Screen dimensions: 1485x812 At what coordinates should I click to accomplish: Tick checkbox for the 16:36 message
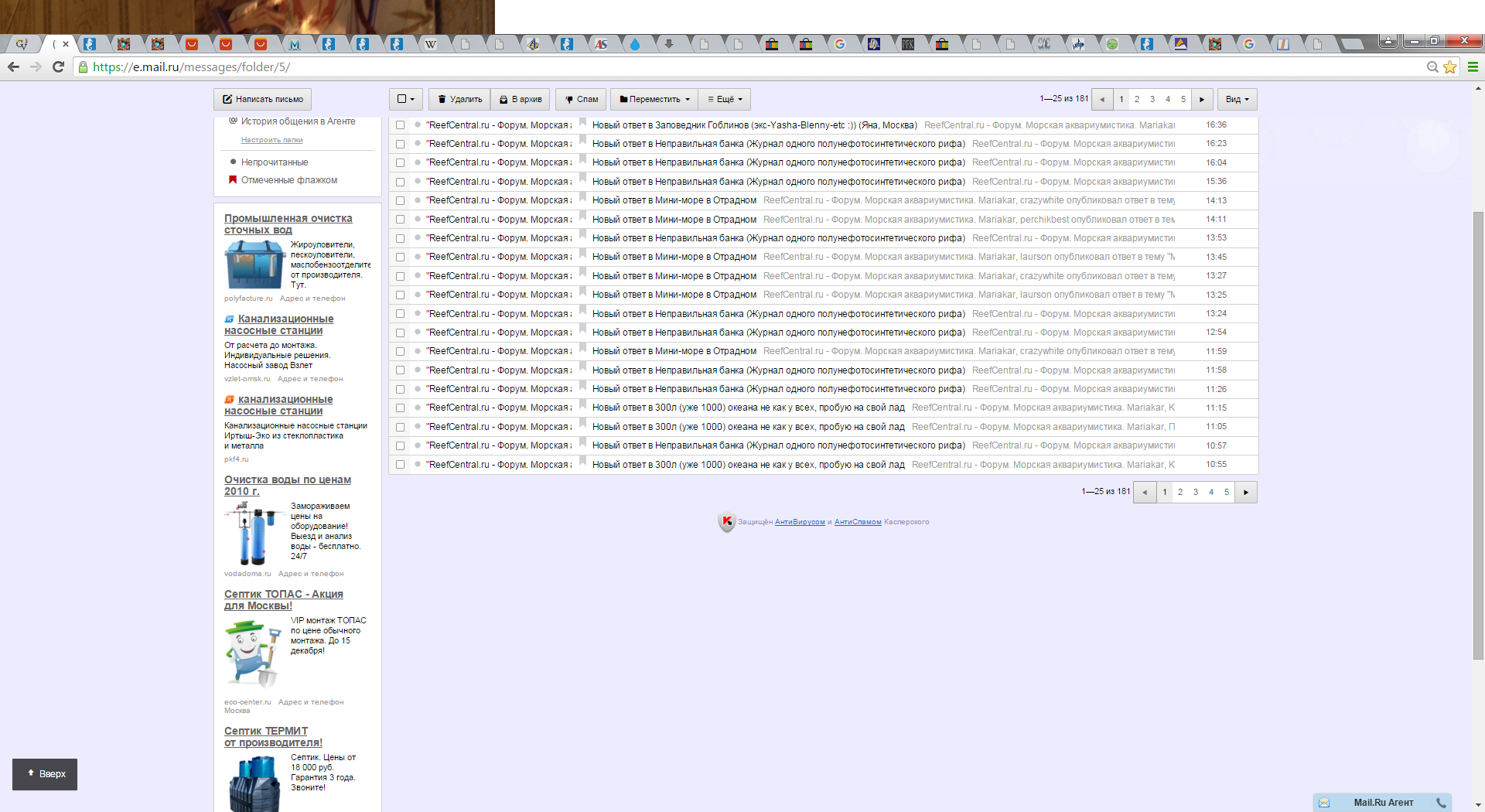click(x=400, y=125)
